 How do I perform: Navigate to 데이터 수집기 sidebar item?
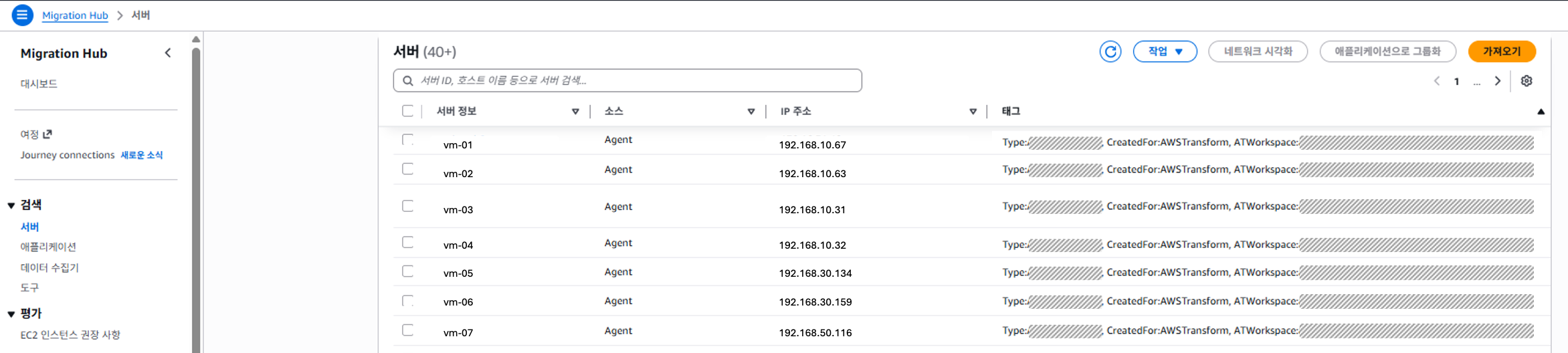pos(50,267)
